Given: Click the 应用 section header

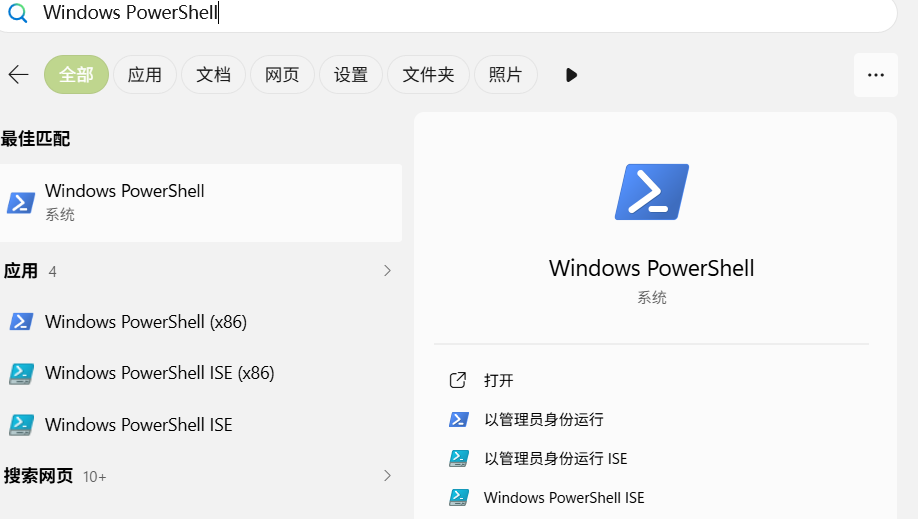Looking at the screenshot, I should pos(20,271).
